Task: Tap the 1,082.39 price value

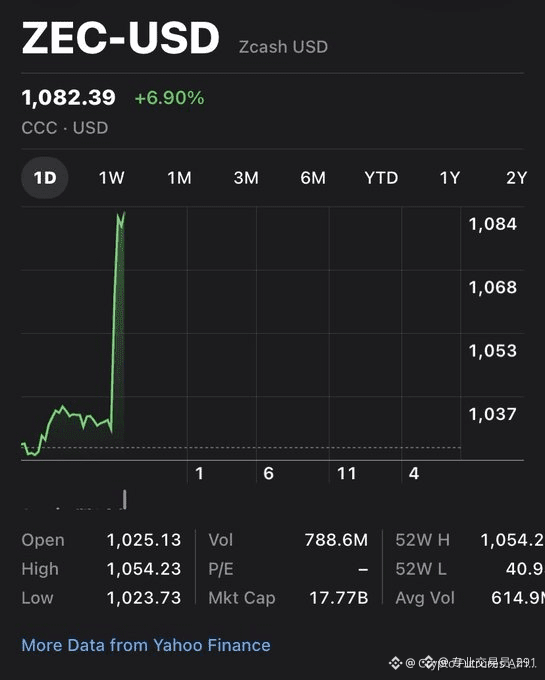Action: point(69,98)
